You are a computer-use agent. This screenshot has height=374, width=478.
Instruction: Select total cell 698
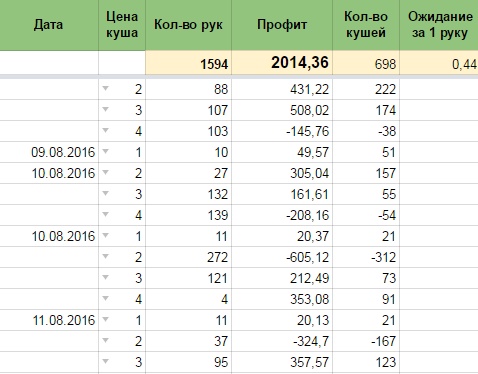click(366, 63)
